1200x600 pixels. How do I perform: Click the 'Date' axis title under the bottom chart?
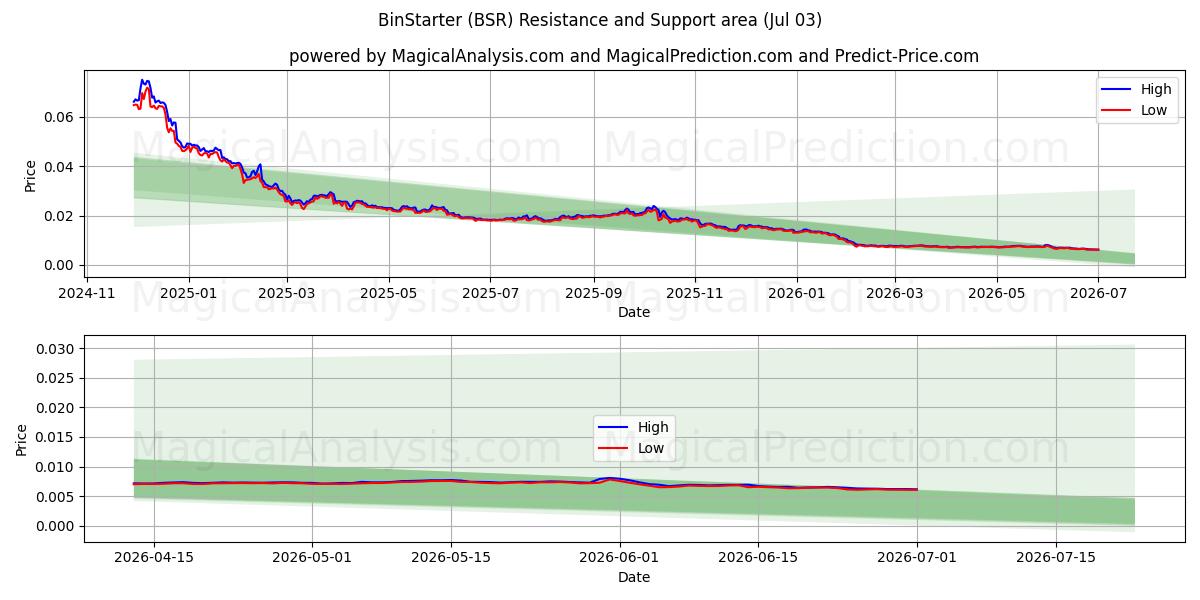pyautogui.click(x=634, y=577)
